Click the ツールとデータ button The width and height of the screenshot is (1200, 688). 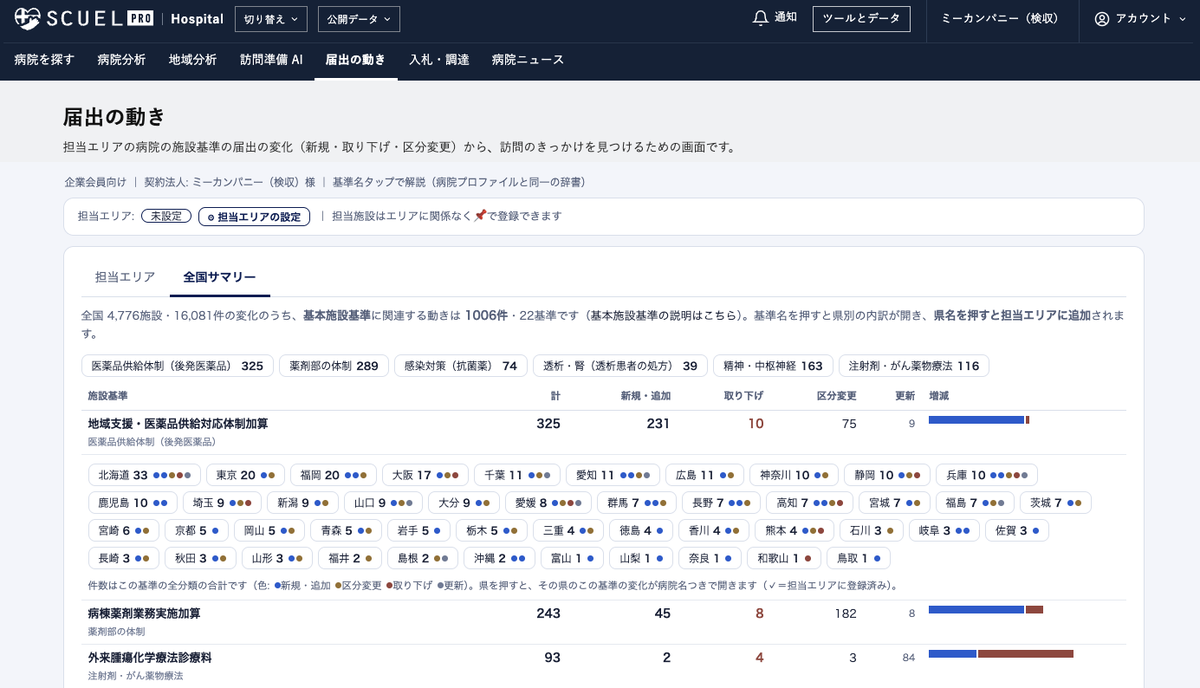point(861,19)
